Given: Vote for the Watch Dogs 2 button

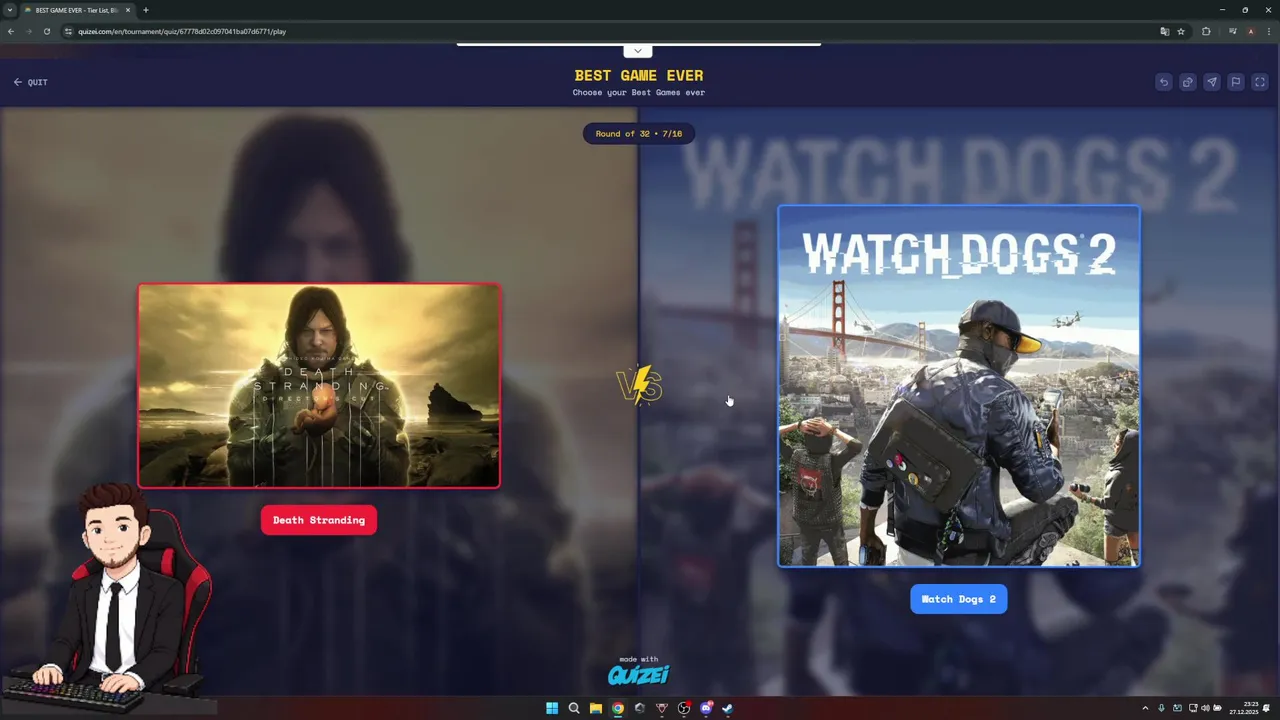Looking at the screenshot, I should click(x=958, y=599).
